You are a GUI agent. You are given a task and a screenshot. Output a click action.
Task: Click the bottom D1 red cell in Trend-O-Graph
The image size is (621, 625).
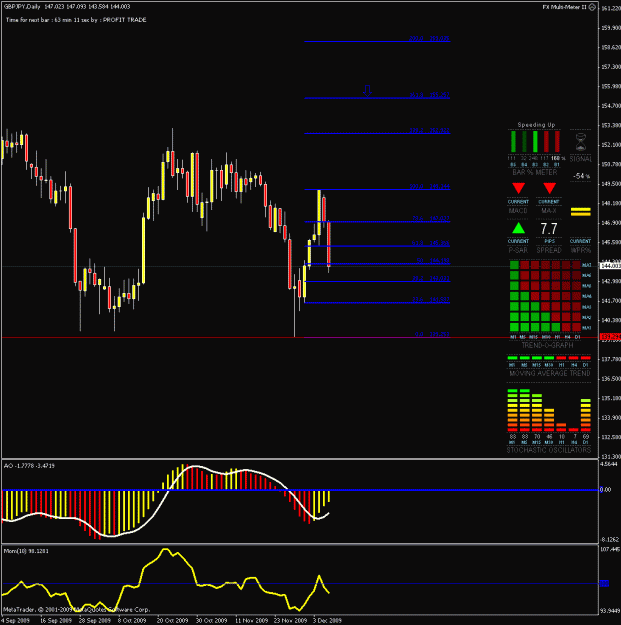tap(576, 327)
